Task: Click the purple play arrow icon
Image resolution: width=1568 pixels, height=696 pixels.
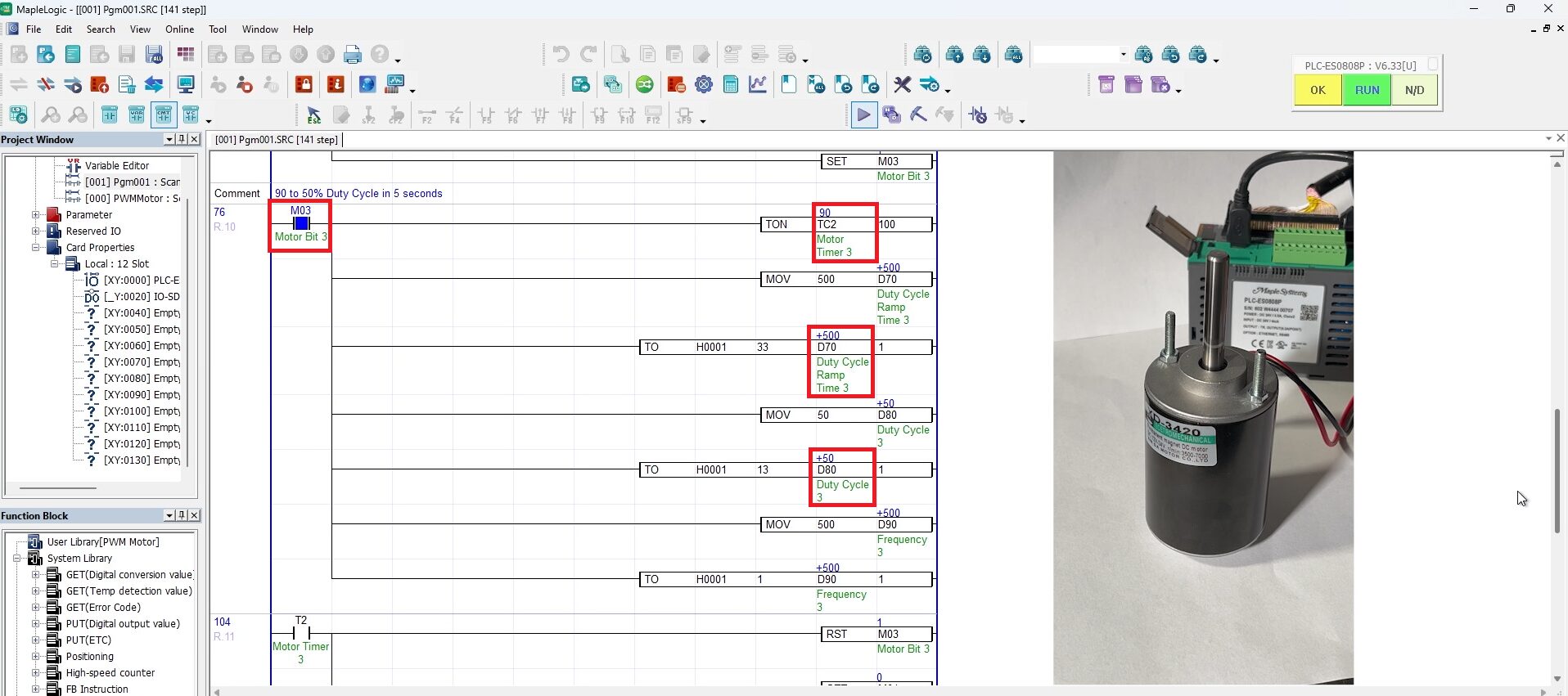Action: [x=863, y=115]
